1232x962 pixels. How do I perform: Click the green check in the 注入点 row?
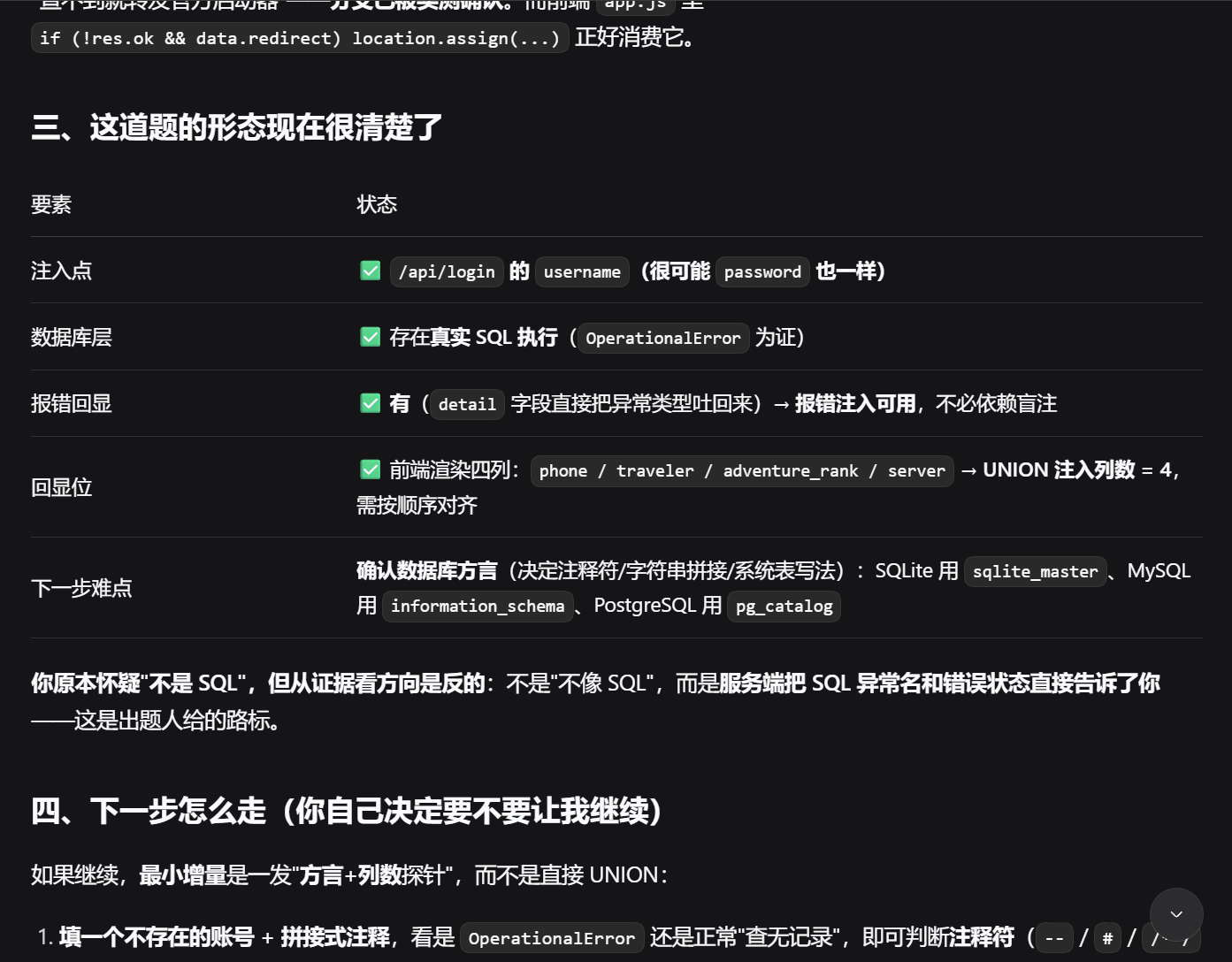(371, 271)
